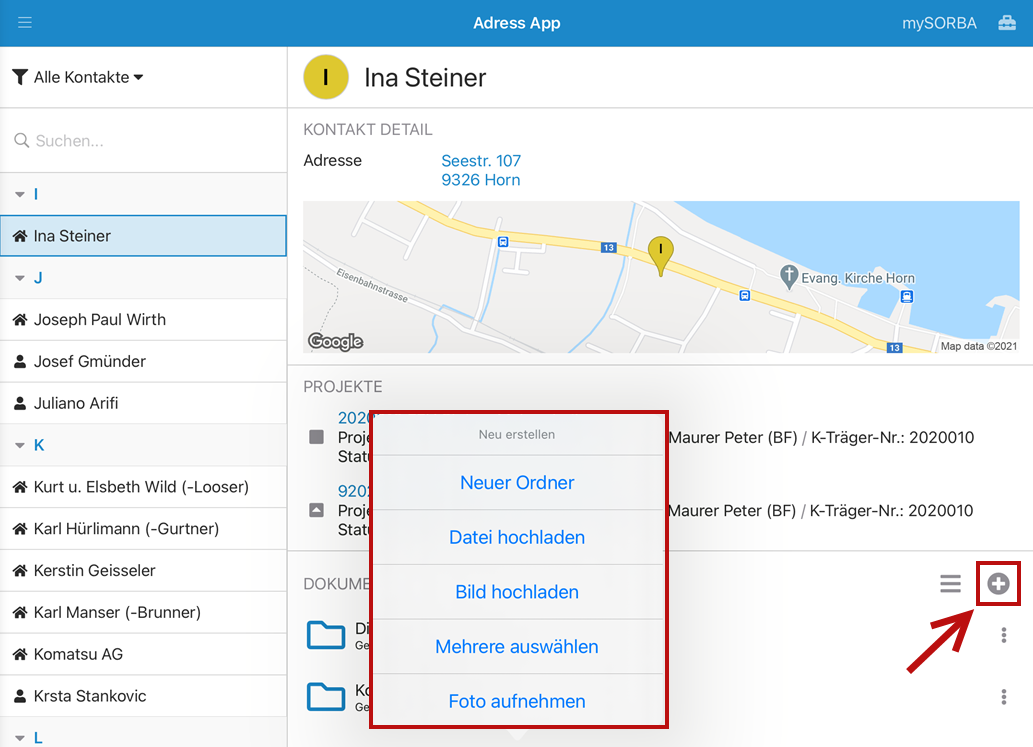Click the Google logo on map
This screenshot has height=747, width=1033.
[335, 341]
